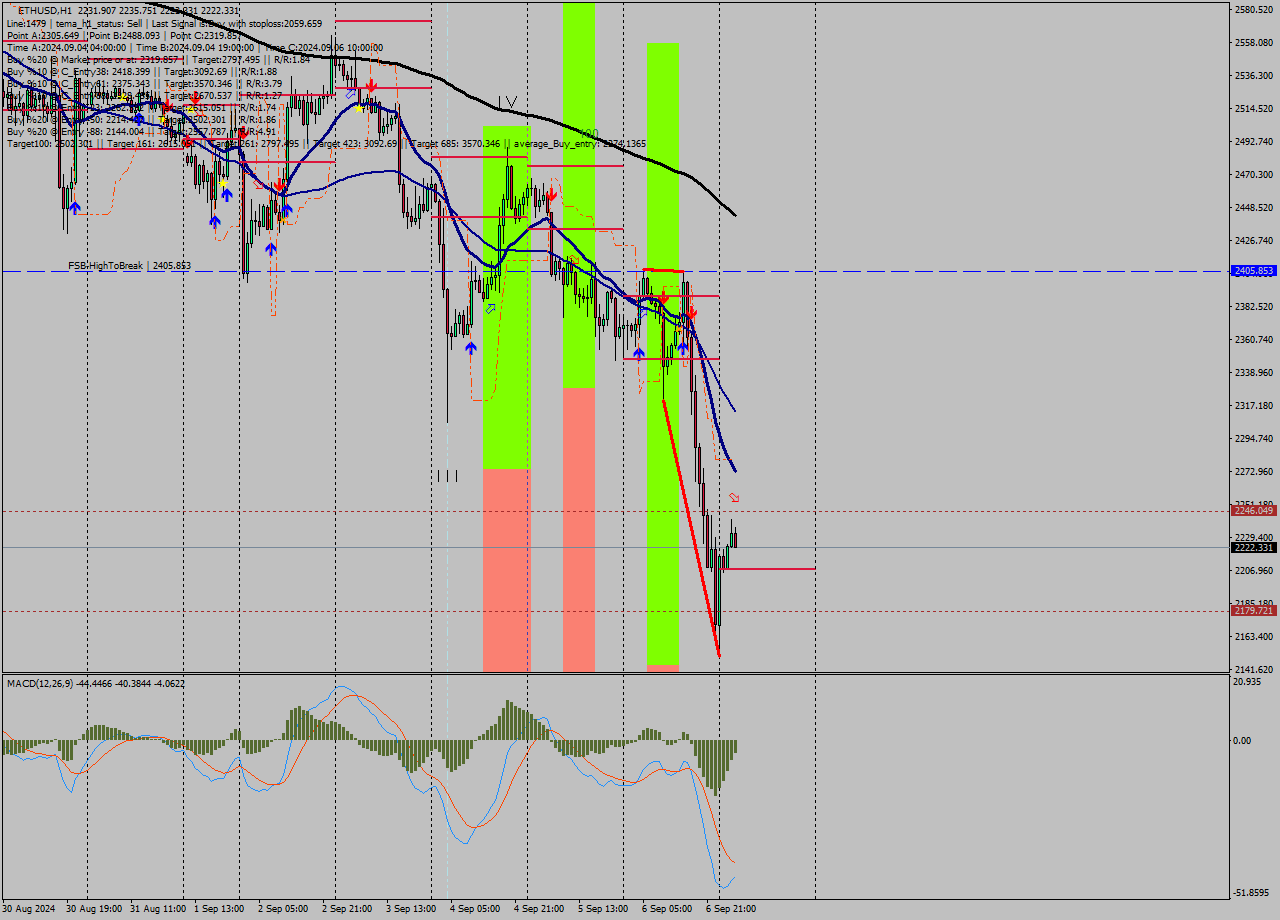Click the red descending trendline on 6 Sep

click(x=691, y=528)
